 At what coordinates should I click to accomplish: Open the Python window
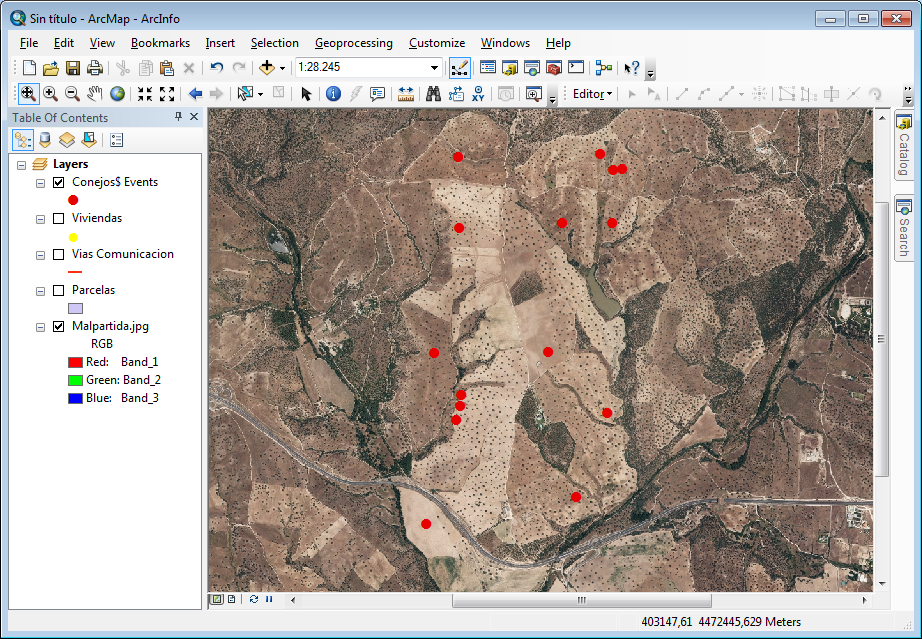[576, 68]
